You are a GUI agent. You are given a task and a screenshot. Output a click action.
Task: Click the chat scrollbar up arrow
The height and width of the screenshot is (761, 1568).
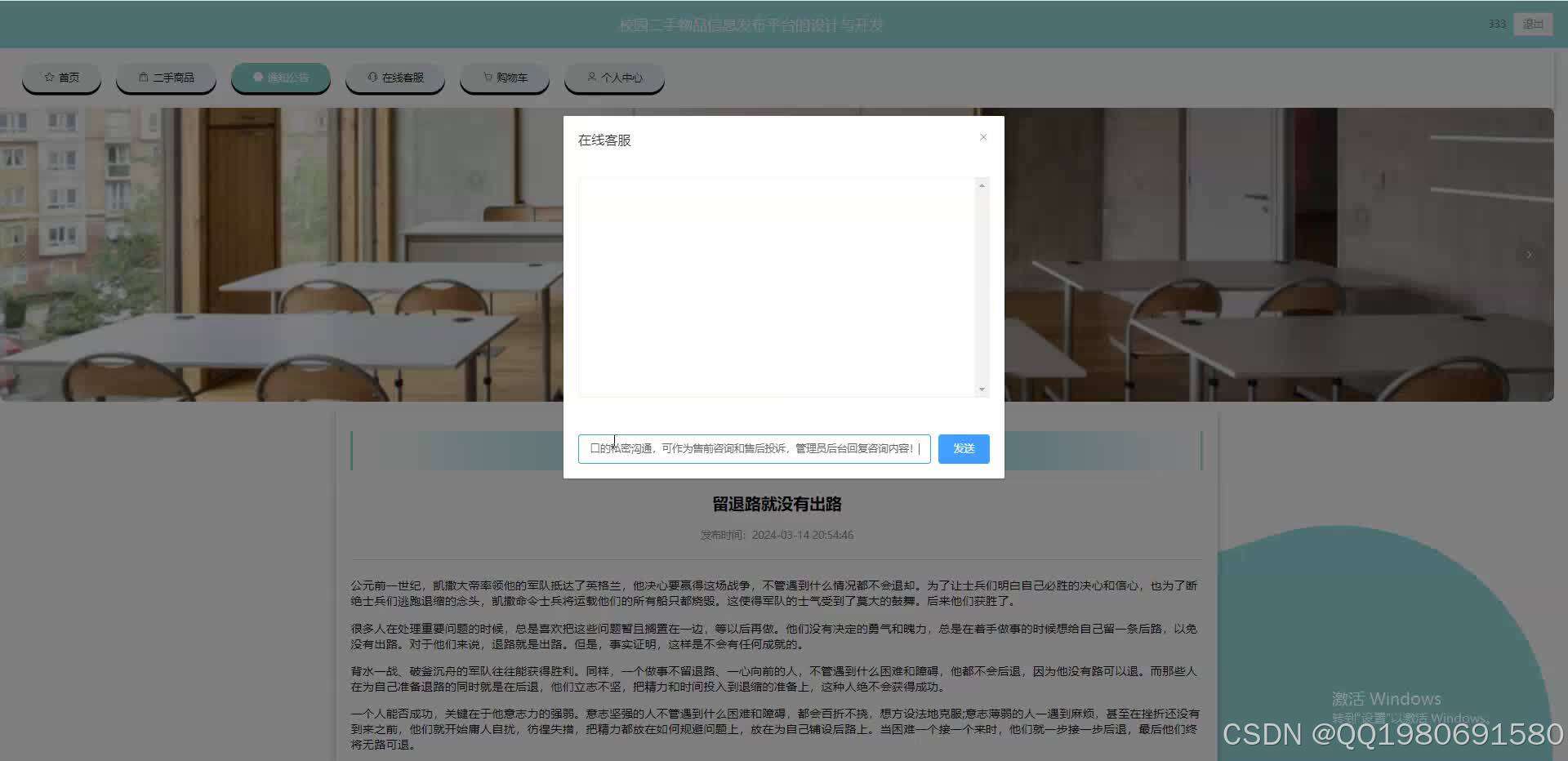[982, 185]
